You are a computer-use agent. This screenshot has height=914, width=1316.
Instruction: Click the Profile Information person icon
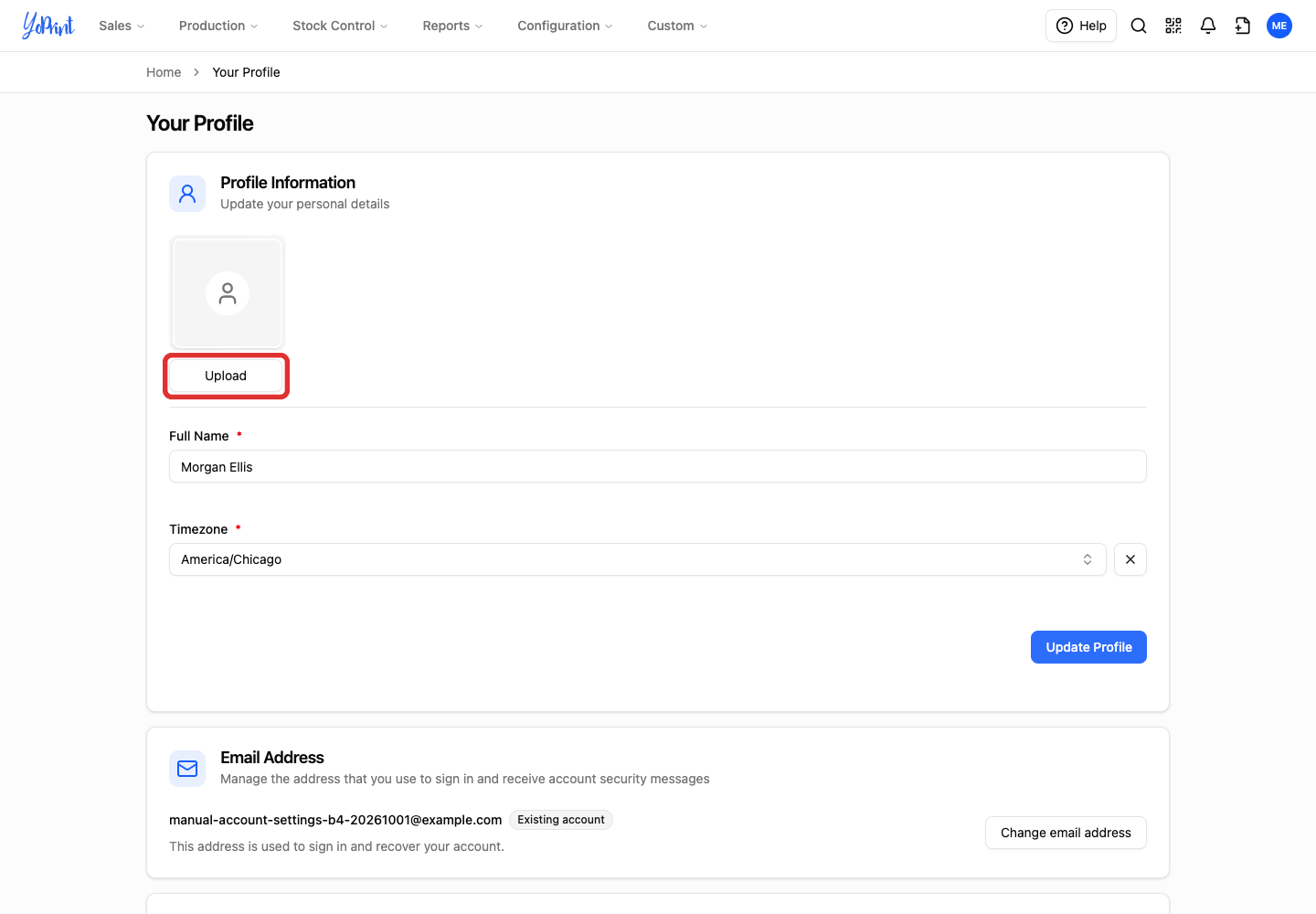(x=187, y=194)
